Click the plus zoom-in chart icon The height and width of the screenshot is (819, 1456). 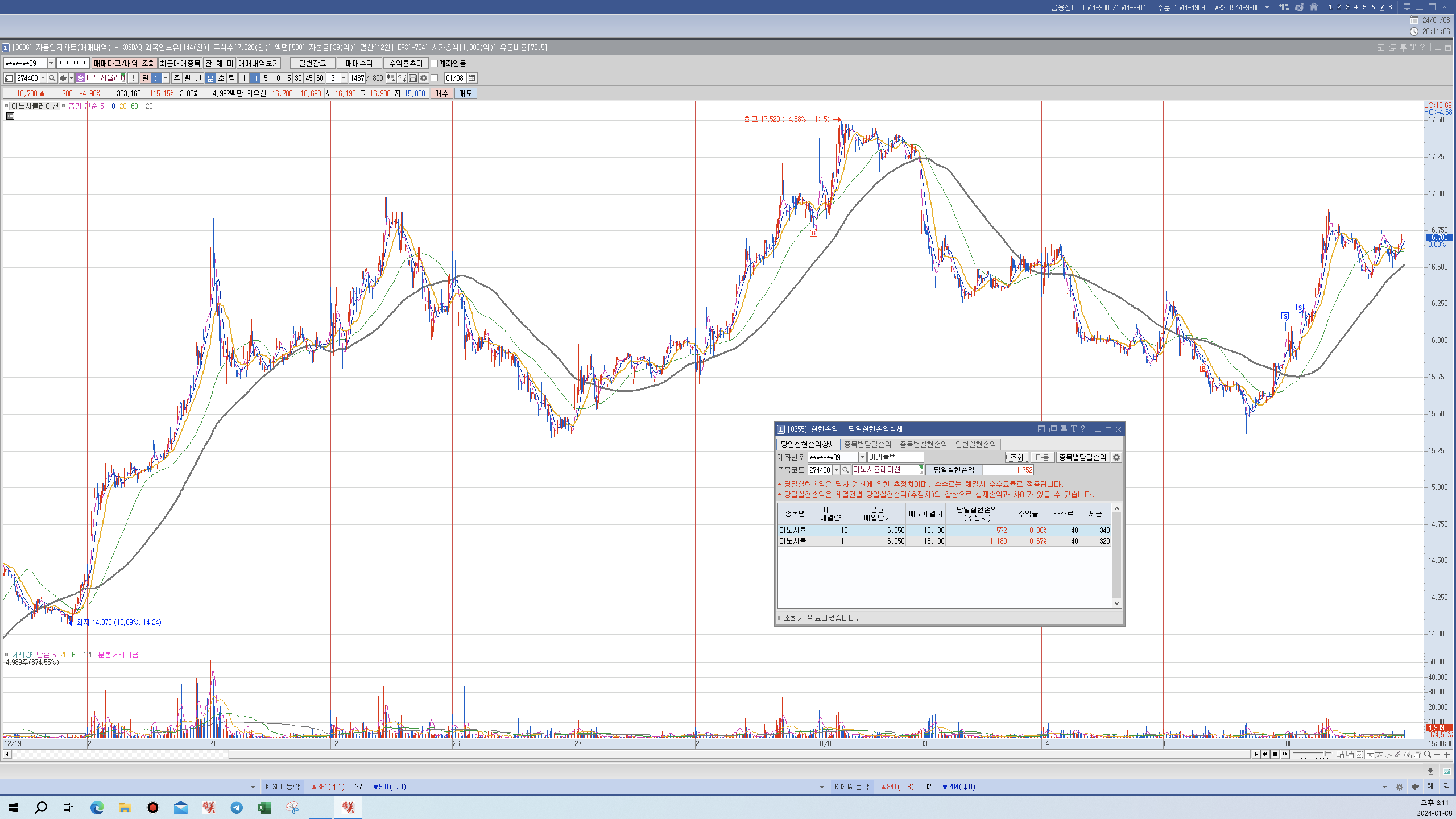(x=1447, y=754)
